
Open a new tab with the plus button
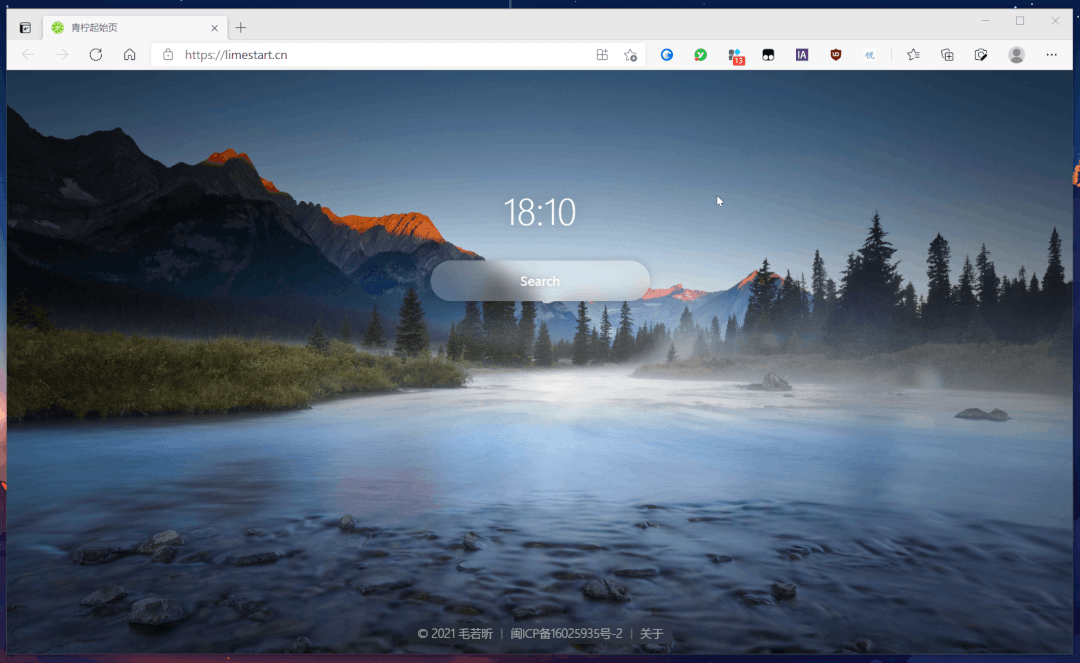tap(240, 28)
